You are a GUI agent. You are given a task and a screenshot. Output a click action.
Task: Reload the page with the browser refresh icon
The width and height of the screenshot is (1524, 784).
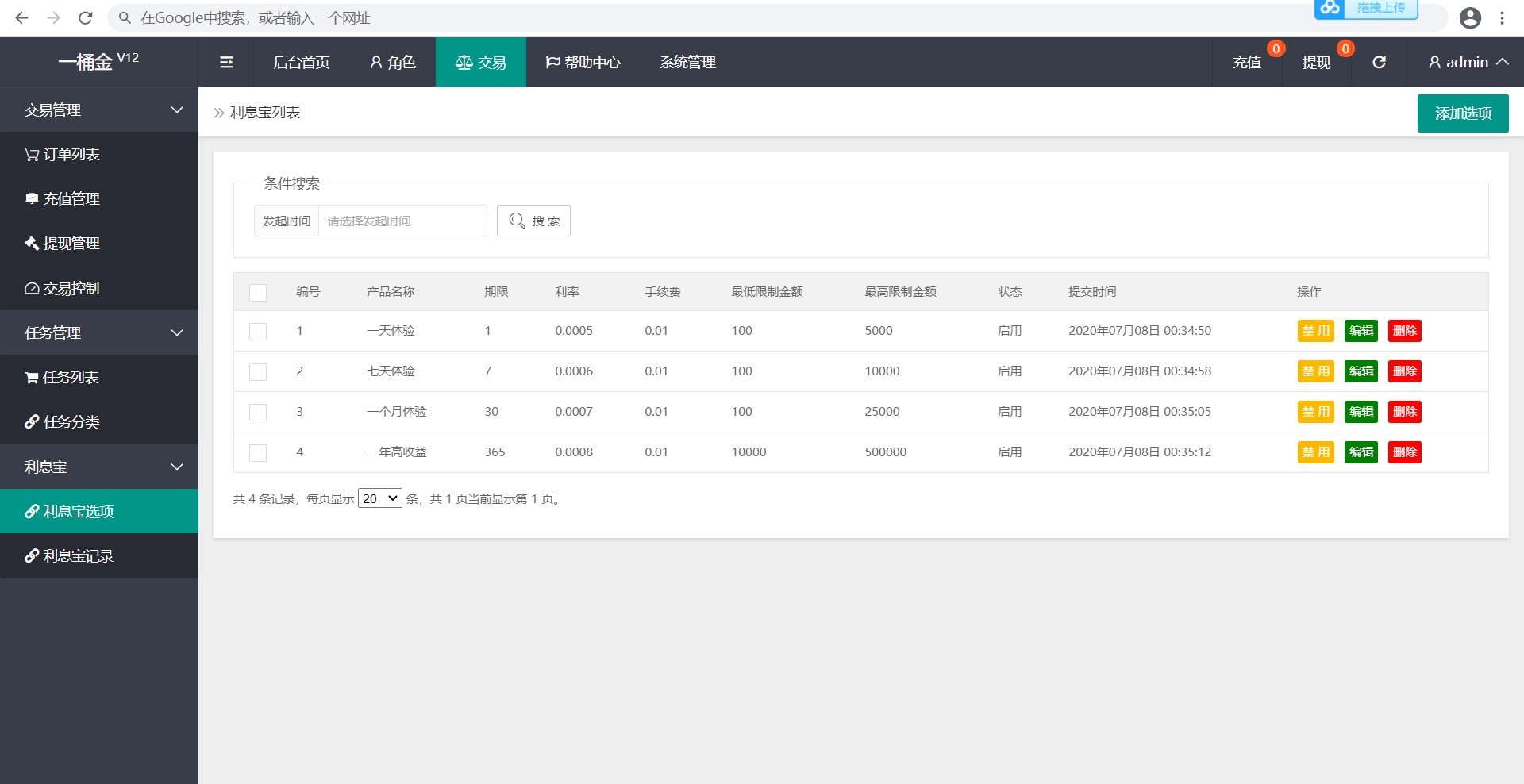(86, 17)
